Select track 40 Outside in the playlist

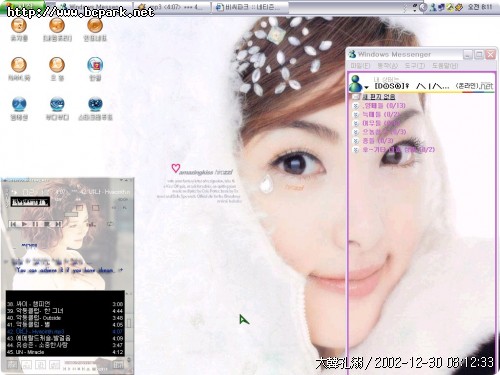[65, 318]
